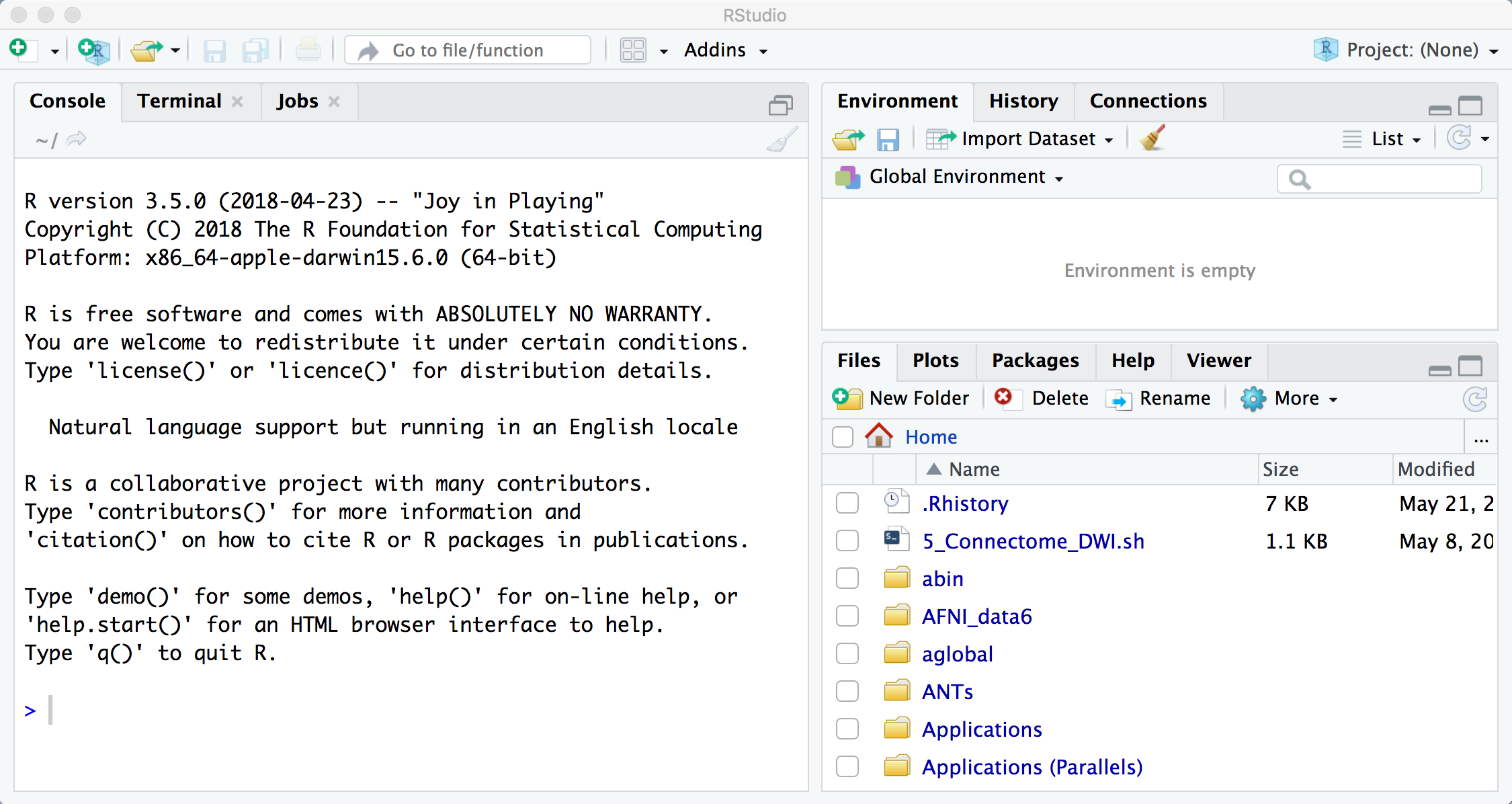Click the Save all documents icon
This screenshot has width=1512, height=804.
tap(255, 50)
